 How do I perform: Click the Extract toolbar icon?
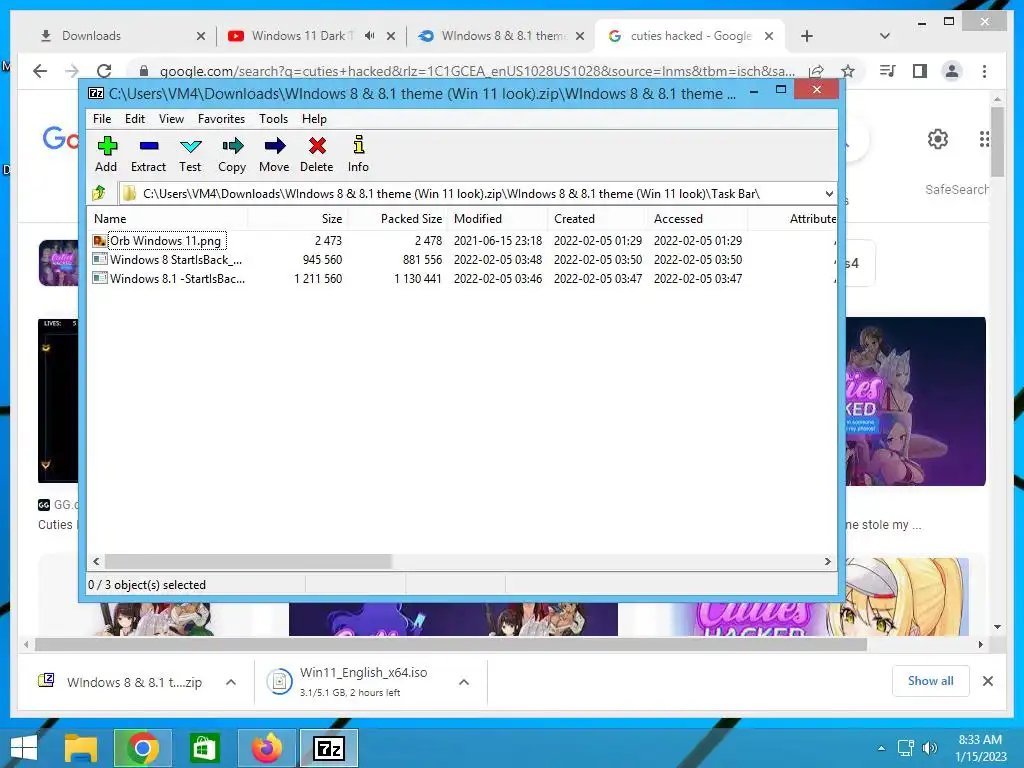pos(148,154)
